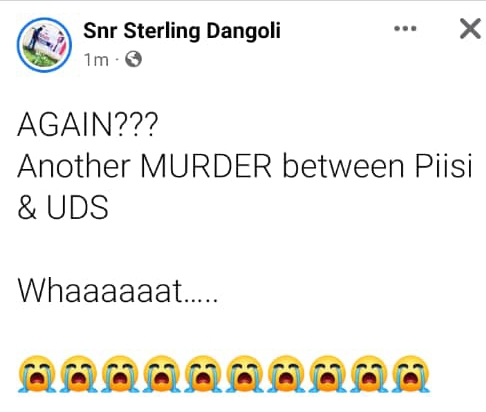Open Snr Sterling Dangoli's profile picture
This screenshot has width=486, height=412.
(44, 45)
